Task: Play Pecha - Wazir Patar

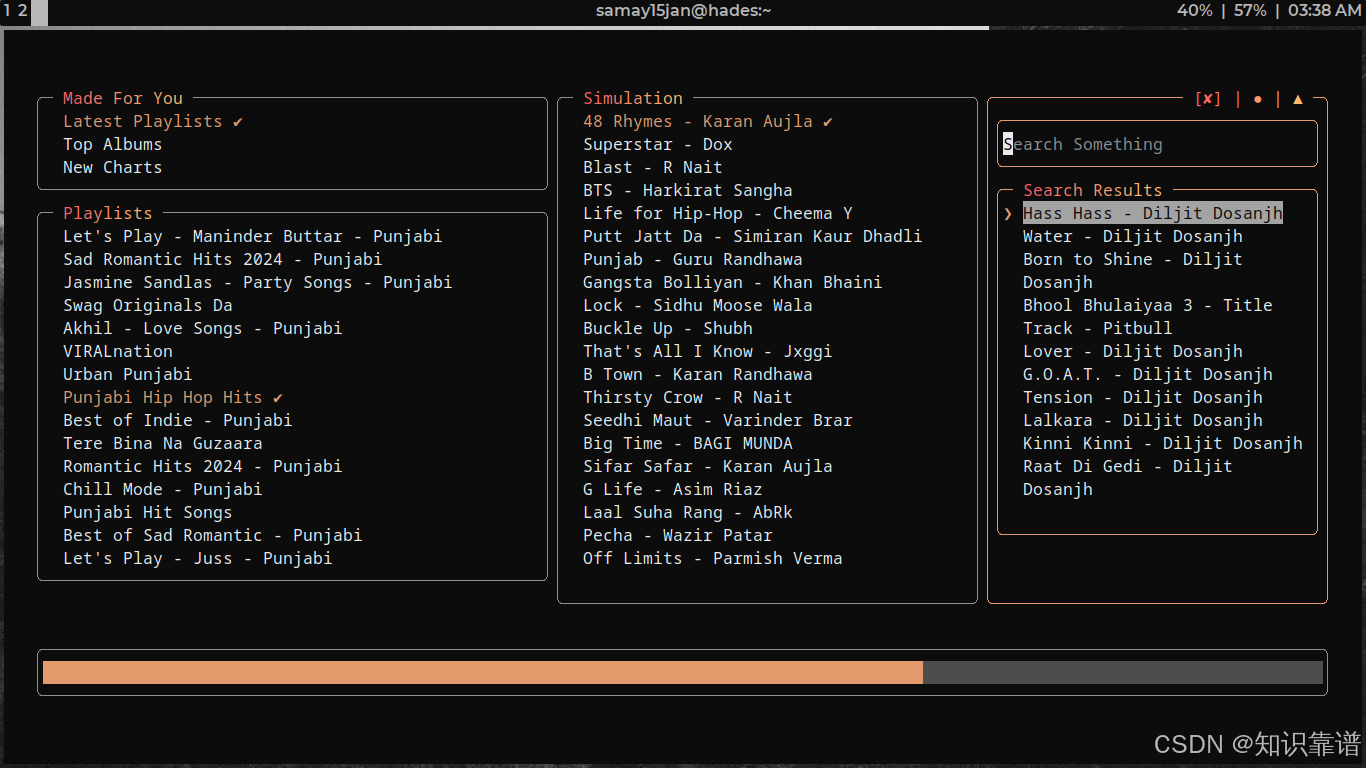Action: (678, 535)
